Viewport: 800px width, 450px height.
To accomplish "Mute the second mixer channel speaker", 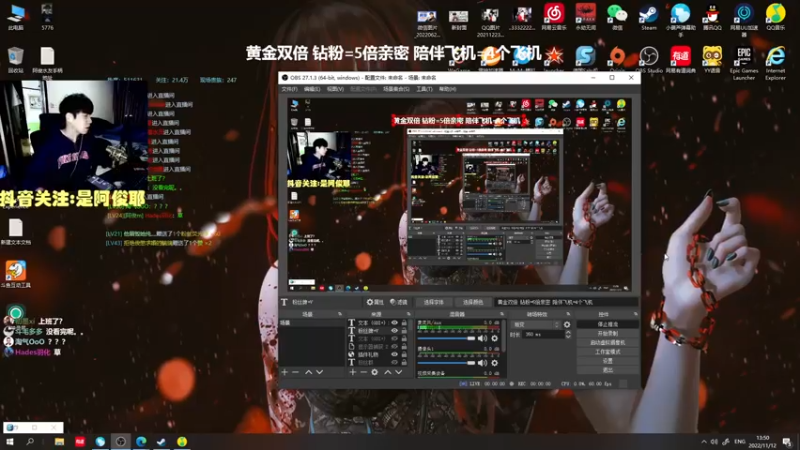I will [x=482, y=363].
